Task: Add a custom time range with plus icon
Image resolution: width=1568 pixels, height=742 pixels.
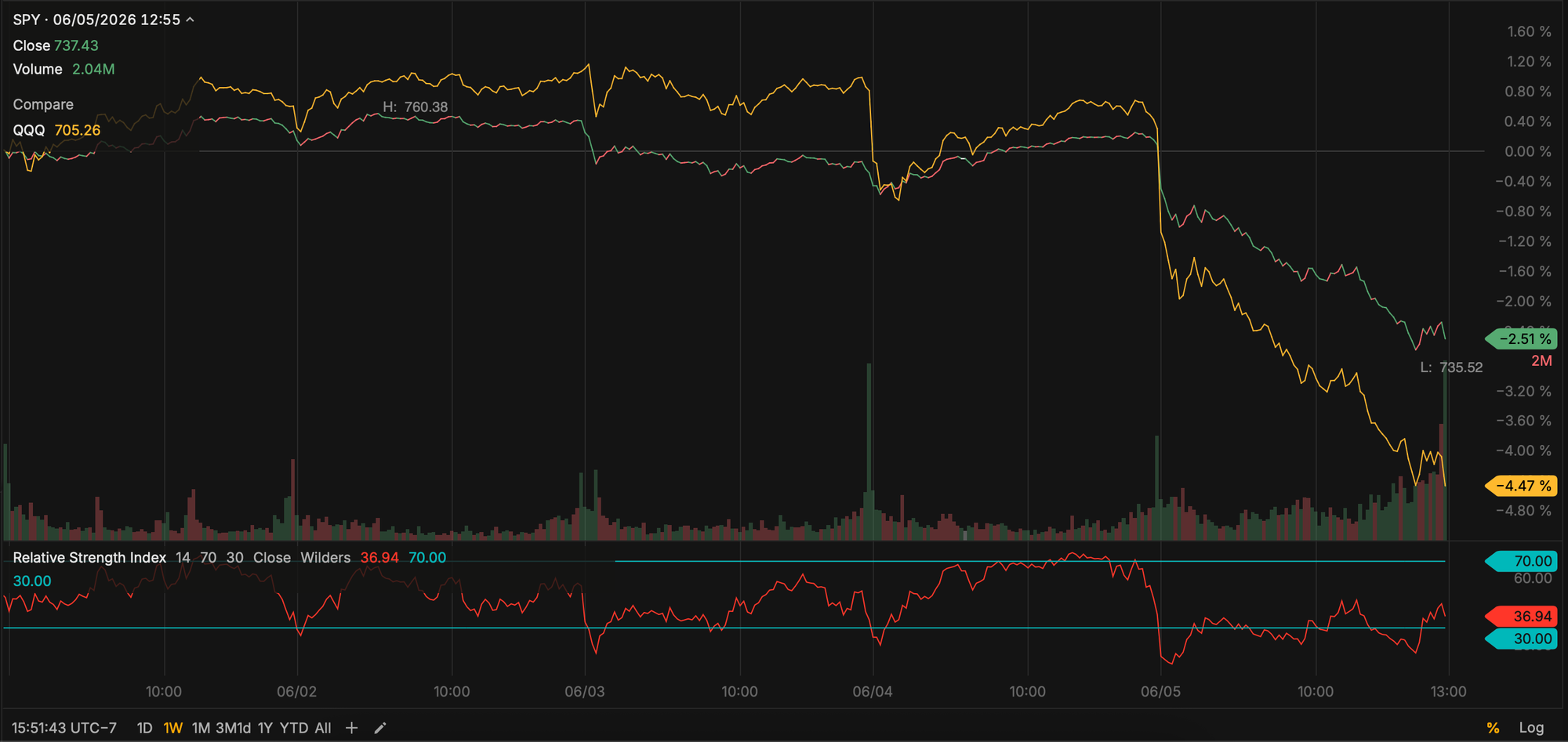Action: pyautogui.click(x=351, y=728)
